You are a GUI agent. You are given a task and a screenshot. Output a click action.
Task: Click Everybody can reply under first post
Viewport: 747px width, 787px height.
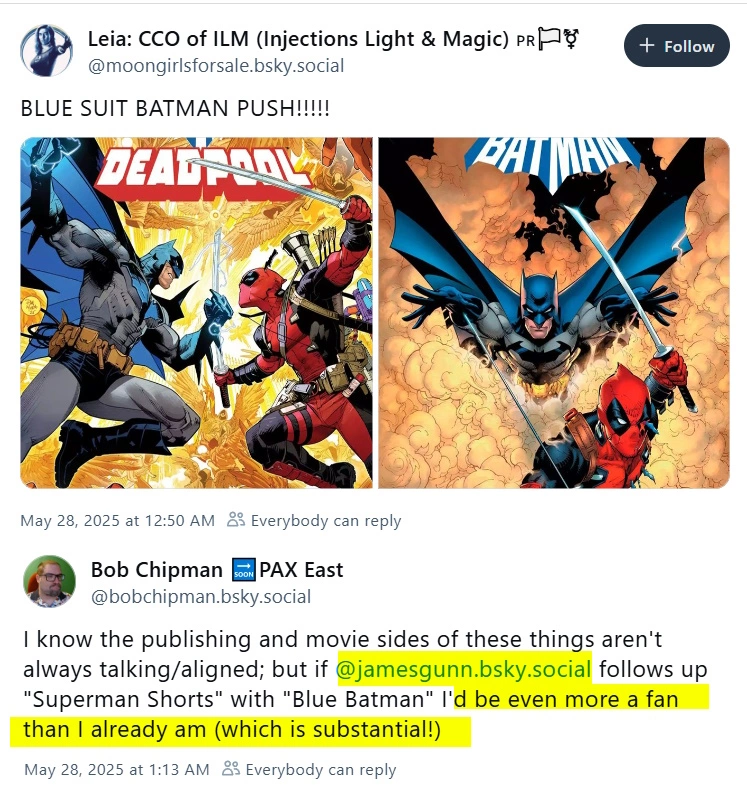click(326, 520)
